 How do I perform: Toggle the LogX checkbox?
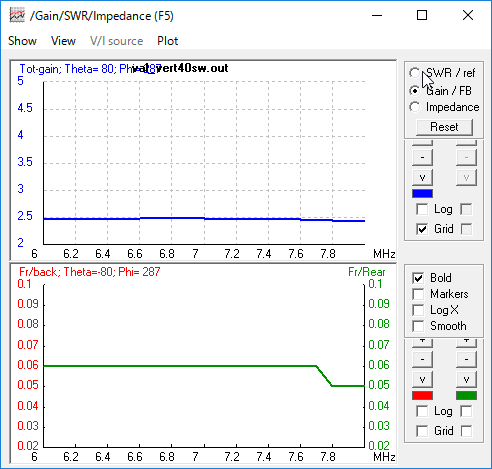tap(418, 310)
